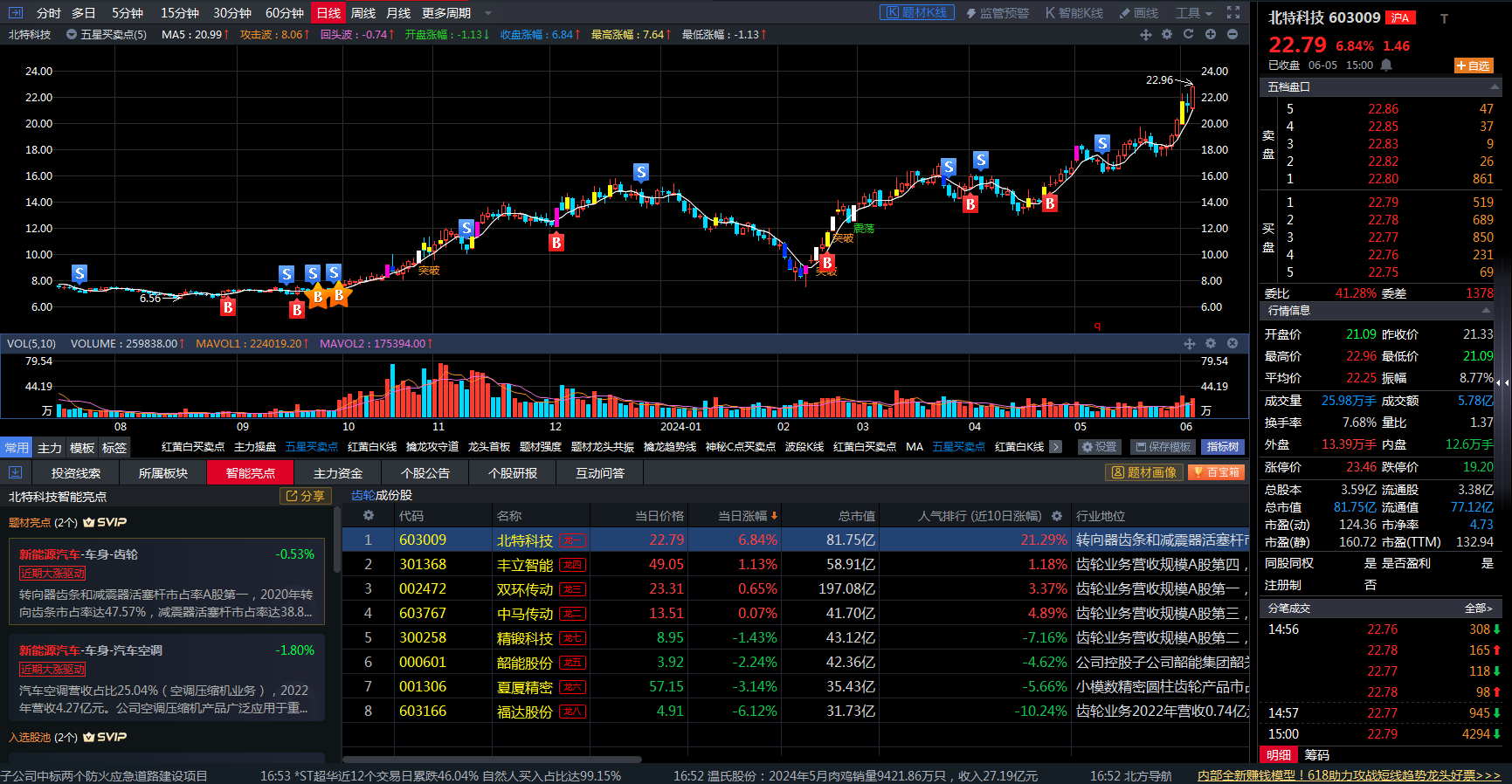Viewport: 1512px width, 784px height.
Task: Click the T icon beside 沪A tag
Action: tap(1444, 18)
